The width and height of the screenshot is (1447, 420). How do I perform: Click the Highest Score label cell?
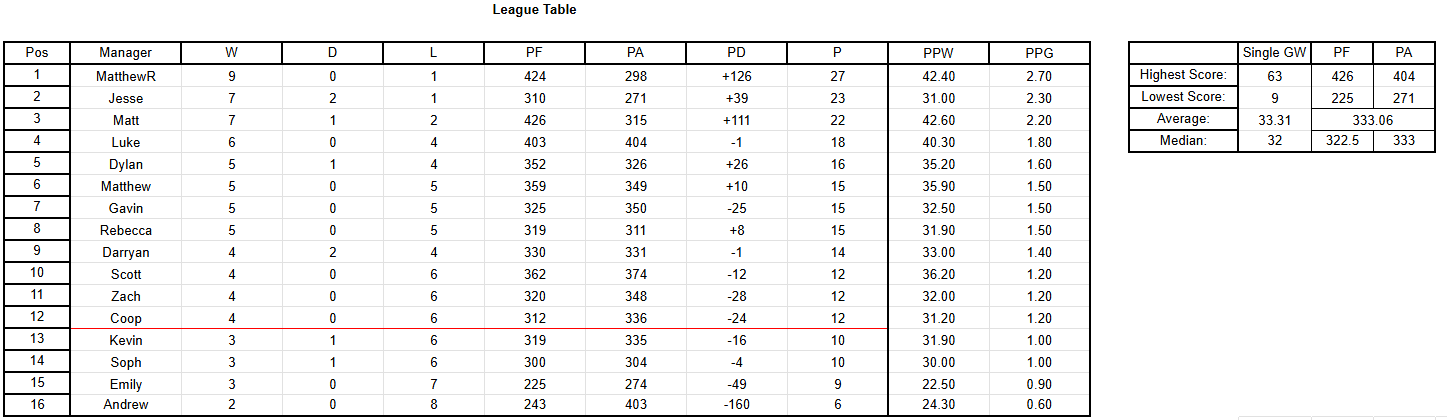(1183, 75)
